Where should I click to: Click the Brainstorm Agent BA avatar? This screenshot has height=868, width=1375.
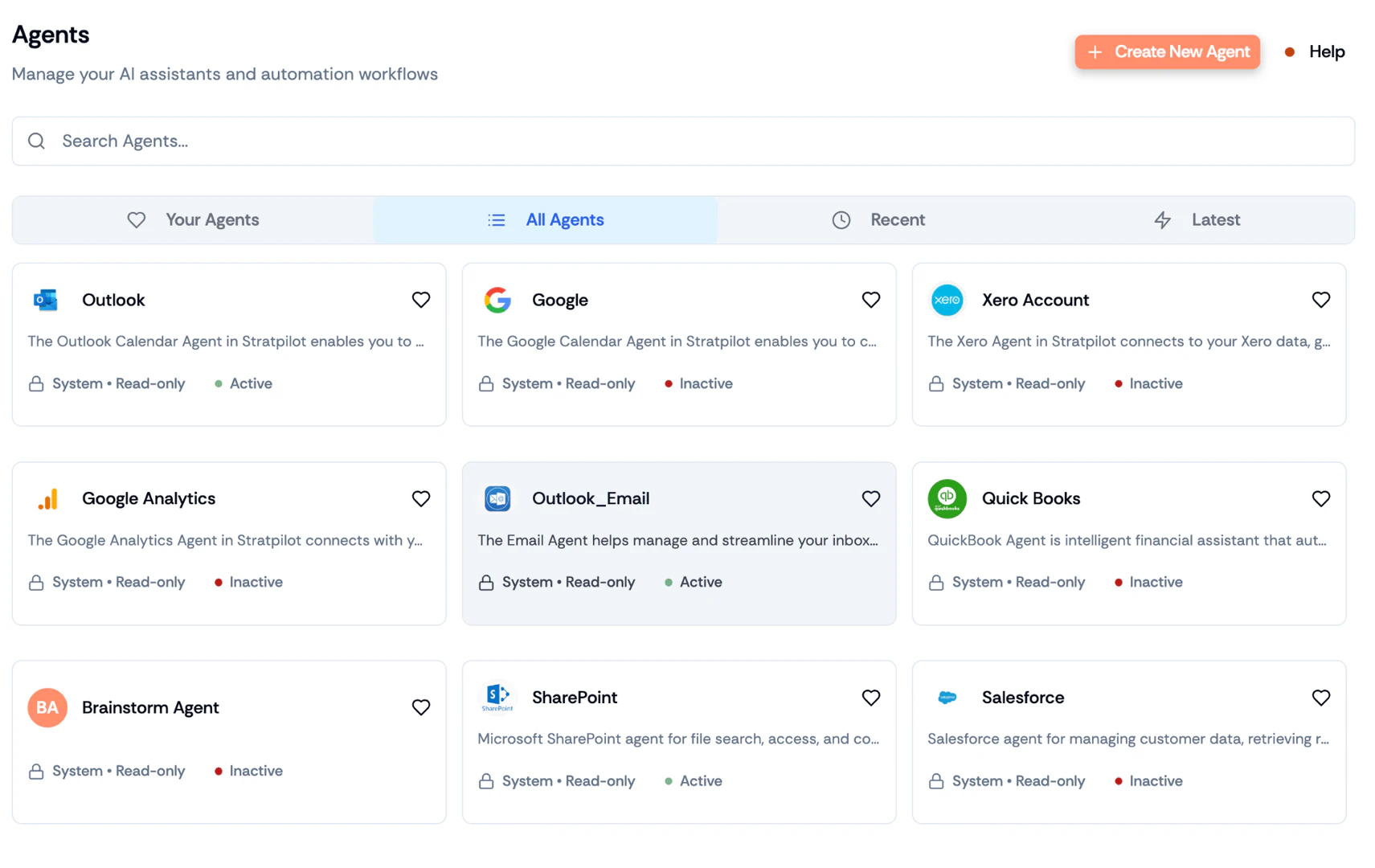coord(47,707)
